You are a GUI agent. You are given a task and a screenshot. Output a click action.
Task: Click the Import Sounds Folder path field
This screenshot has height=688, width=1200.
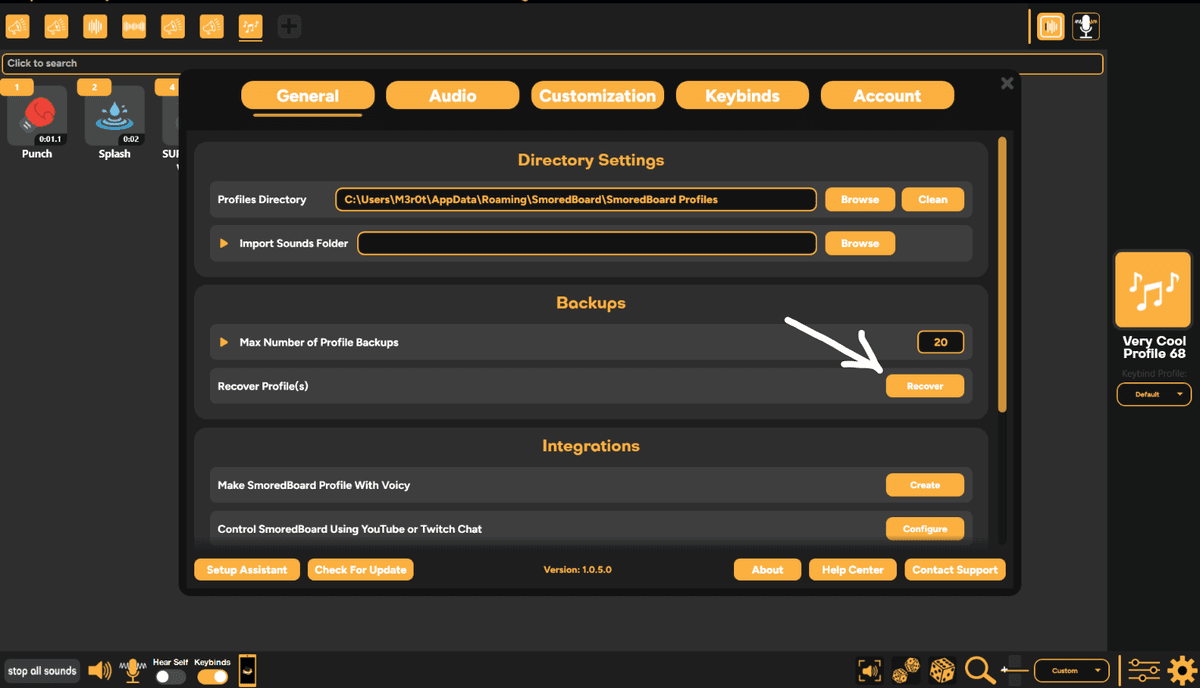(x=587, y=243)
